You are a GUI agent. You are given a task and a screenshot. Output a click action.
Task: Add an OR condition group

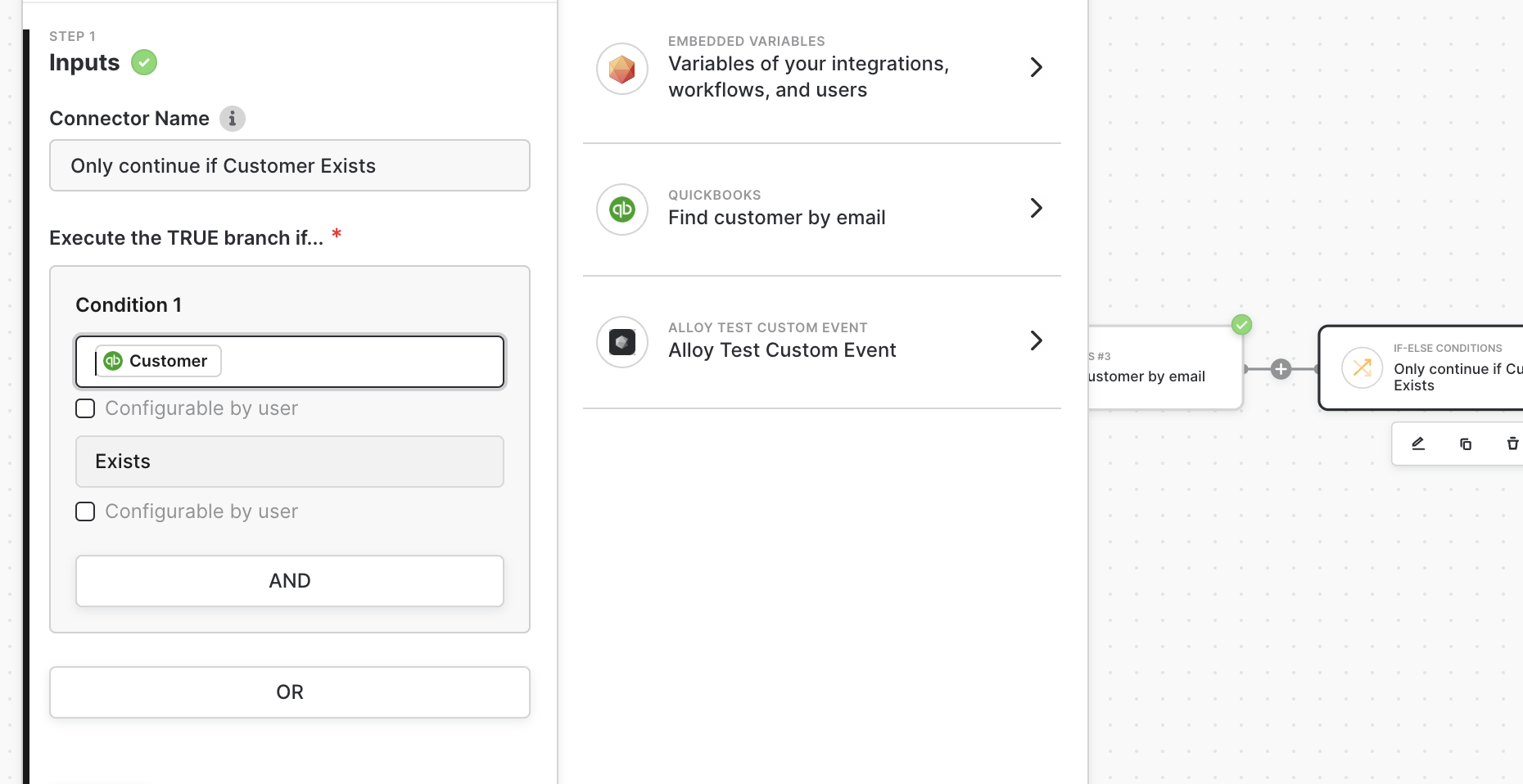tap(290, 692)
